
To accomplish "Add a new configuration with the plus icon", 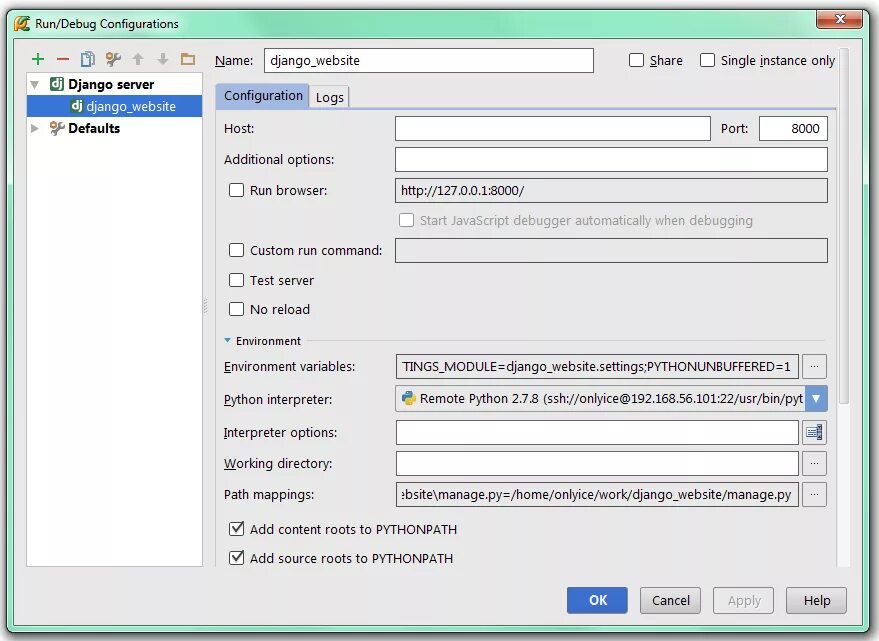I will pos(38,59).
